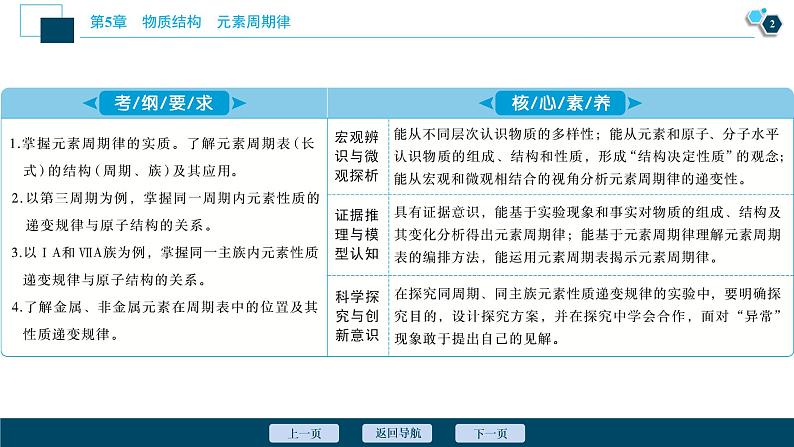This screenshot has width=794, height=447.
Task: Click requirement 4 了解金属、非金属元素
Action: [x=164, y=320]
